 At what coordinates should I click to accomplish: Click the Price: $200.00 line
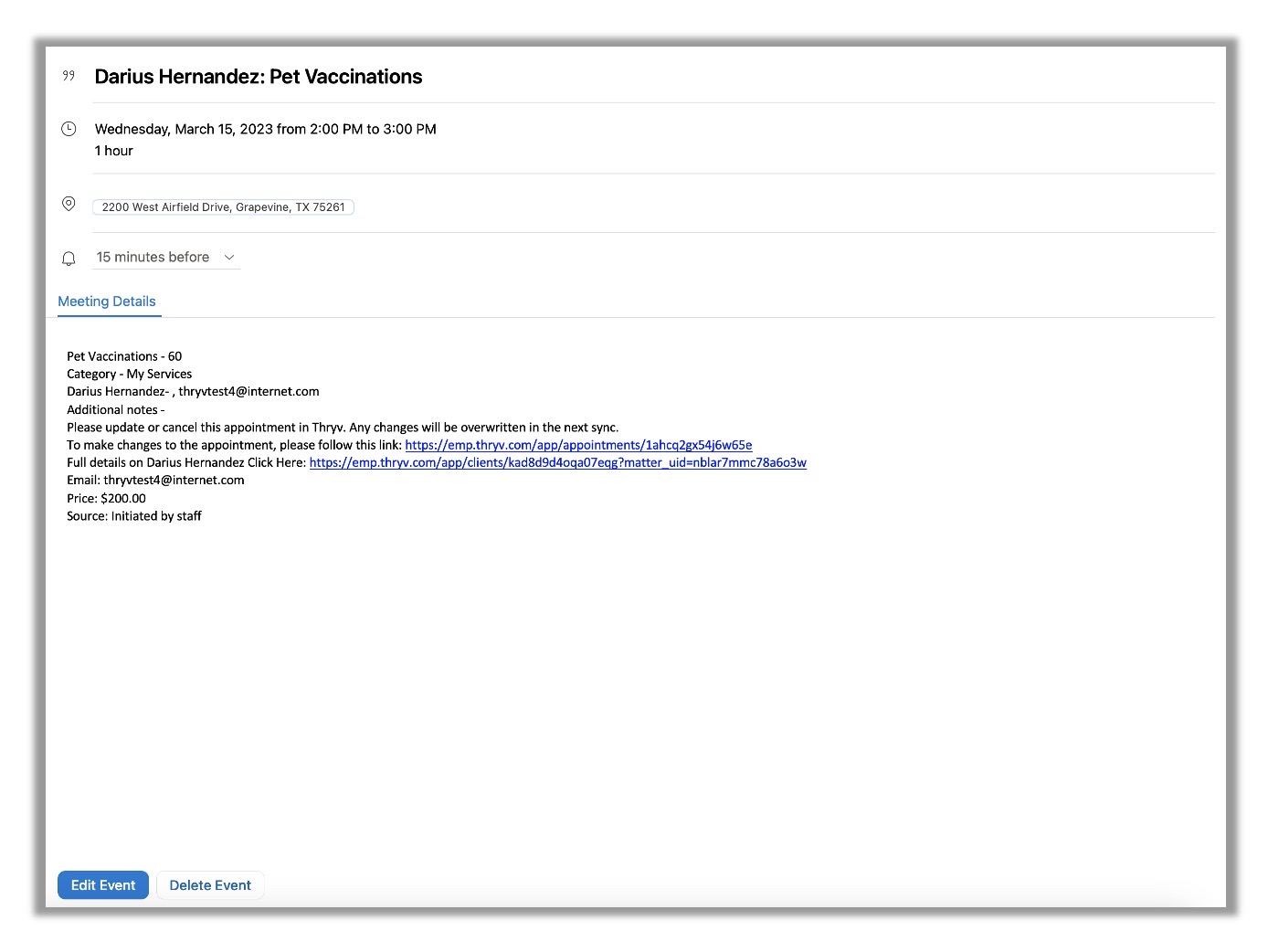coord(106,498)
